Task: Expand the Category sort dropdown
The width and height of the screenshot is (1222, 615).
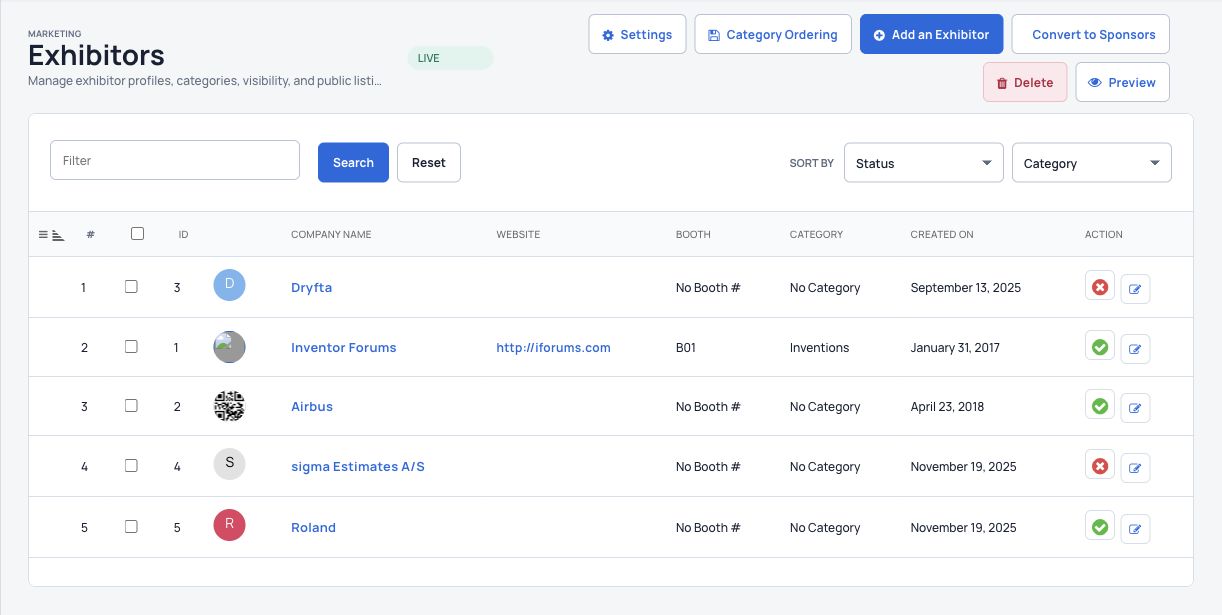Action: tap(1092, 163)
